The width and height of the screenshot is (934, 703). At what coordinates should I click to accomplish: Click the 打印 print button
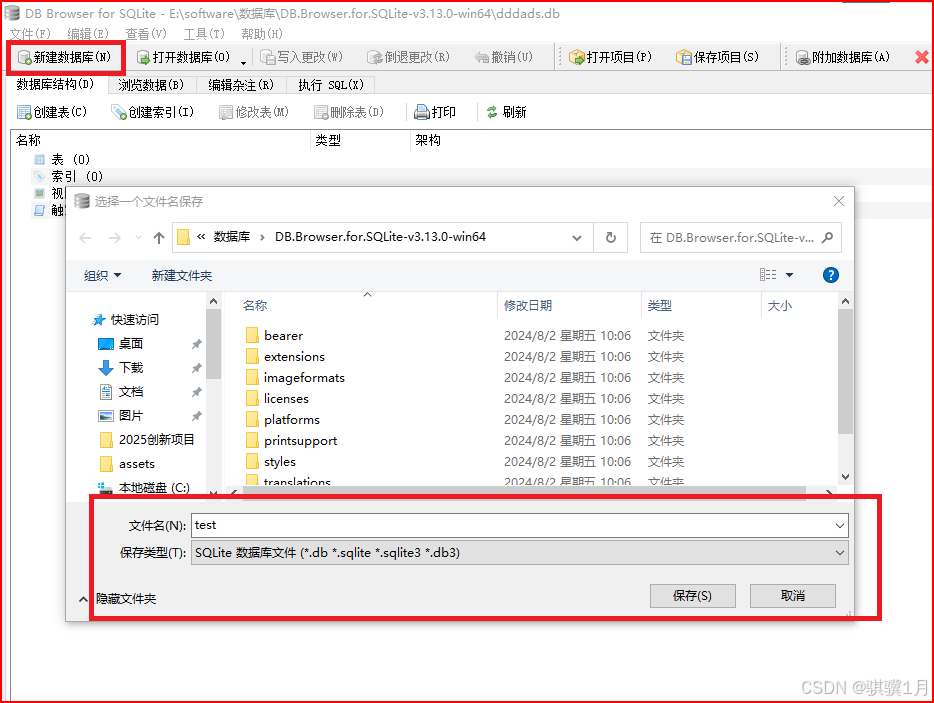[435, 112]
